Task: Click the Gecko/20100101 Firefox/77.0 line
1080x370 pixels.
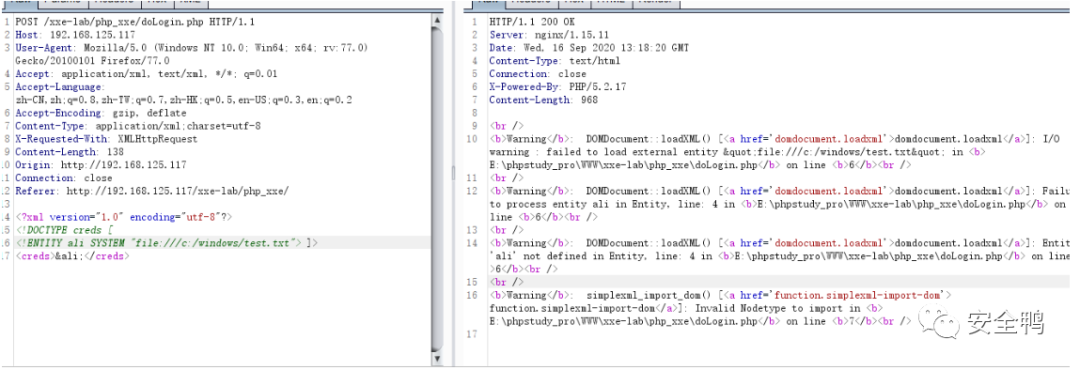Action: coord(92,61)
